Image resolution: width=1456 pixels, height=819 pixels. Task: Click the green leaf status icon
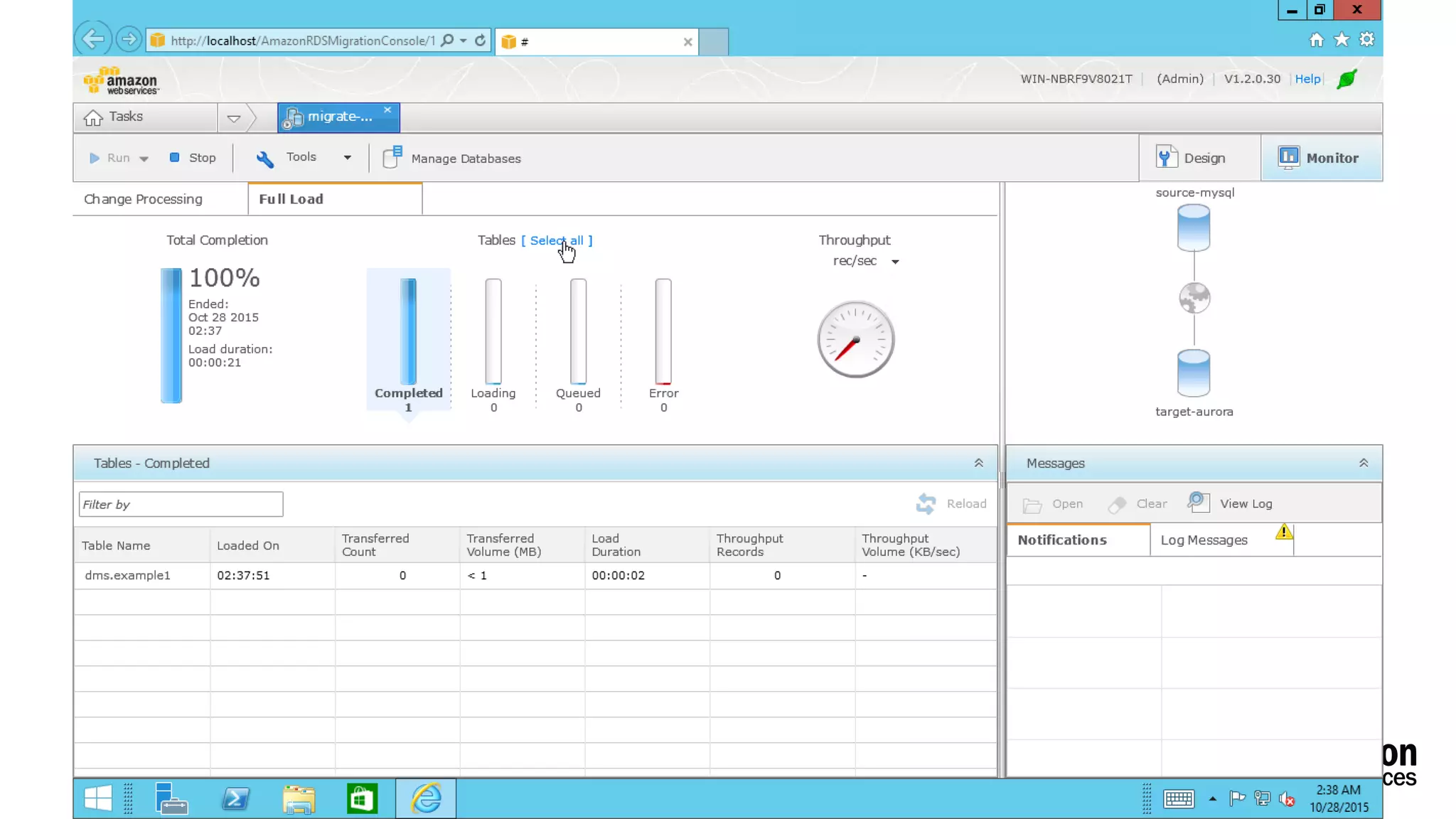point(1347,79)
